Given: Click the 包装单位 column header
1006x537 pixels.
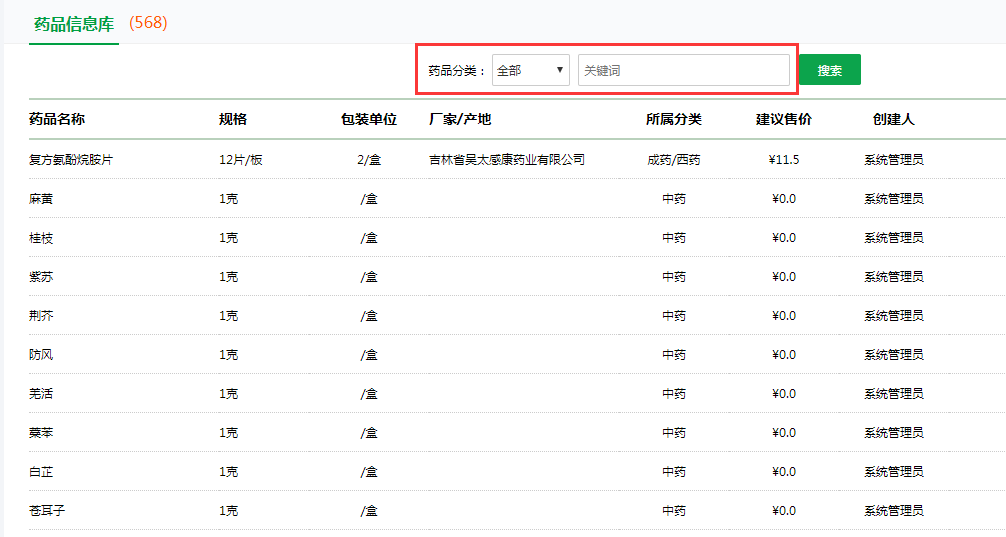Looking at the screenshot, I should coord(369,119).
